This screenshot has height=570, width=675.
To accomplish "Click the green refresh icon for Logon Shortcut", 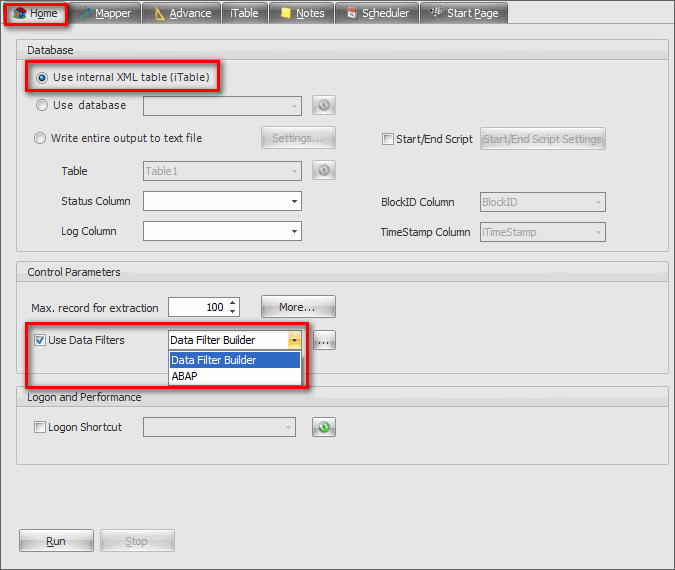I will [x=324, y=427].
